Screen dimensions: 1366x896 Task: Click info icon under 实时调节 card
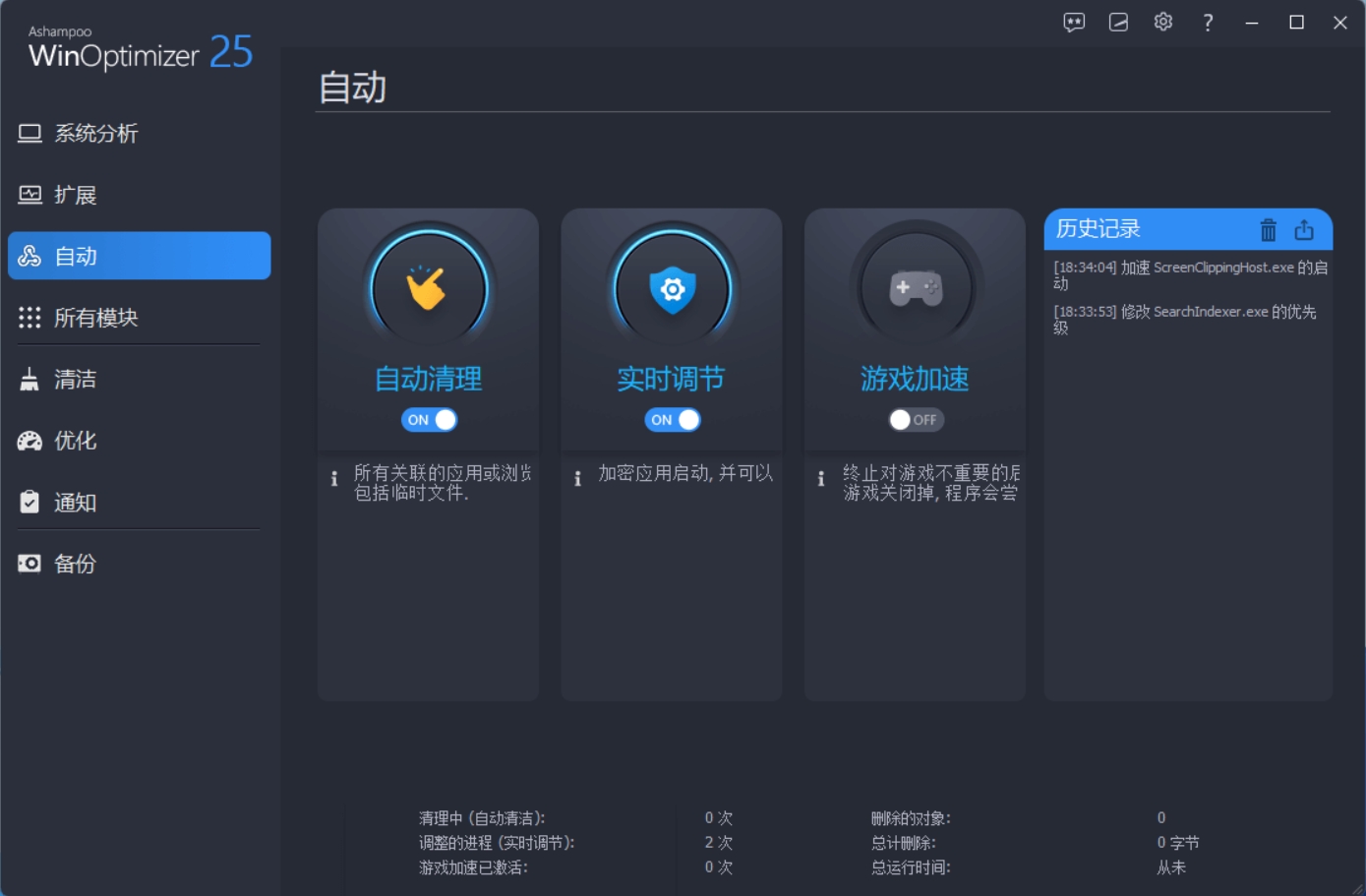pyautogui.click(x=577, y=478)
